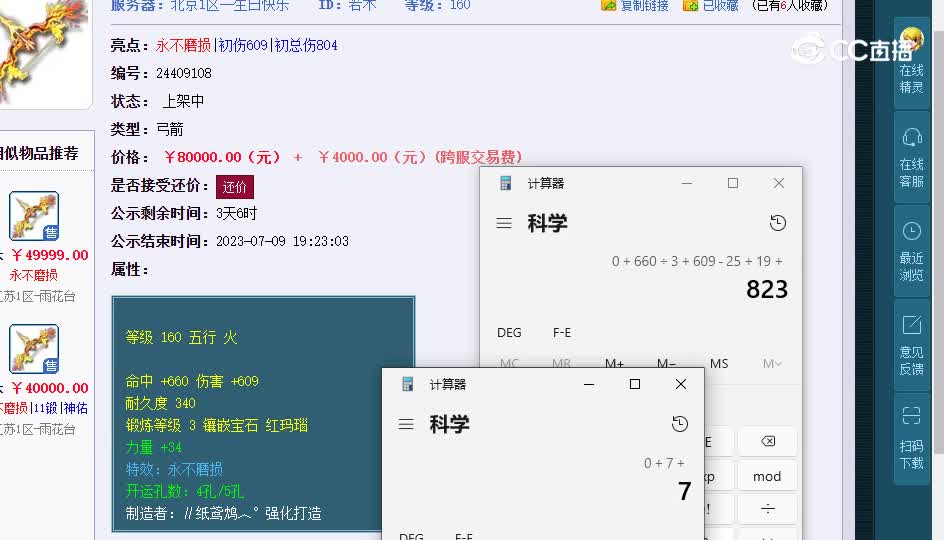
Task: Click the divide key on back calculator
Action: click(x=768, y=509)
